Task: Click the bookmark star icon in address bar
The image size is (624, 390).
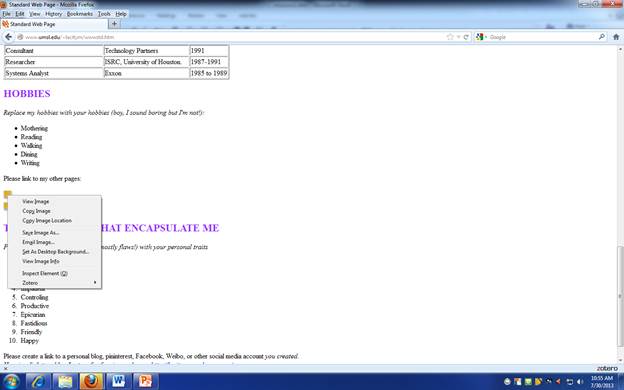Action: click(450, 37)
